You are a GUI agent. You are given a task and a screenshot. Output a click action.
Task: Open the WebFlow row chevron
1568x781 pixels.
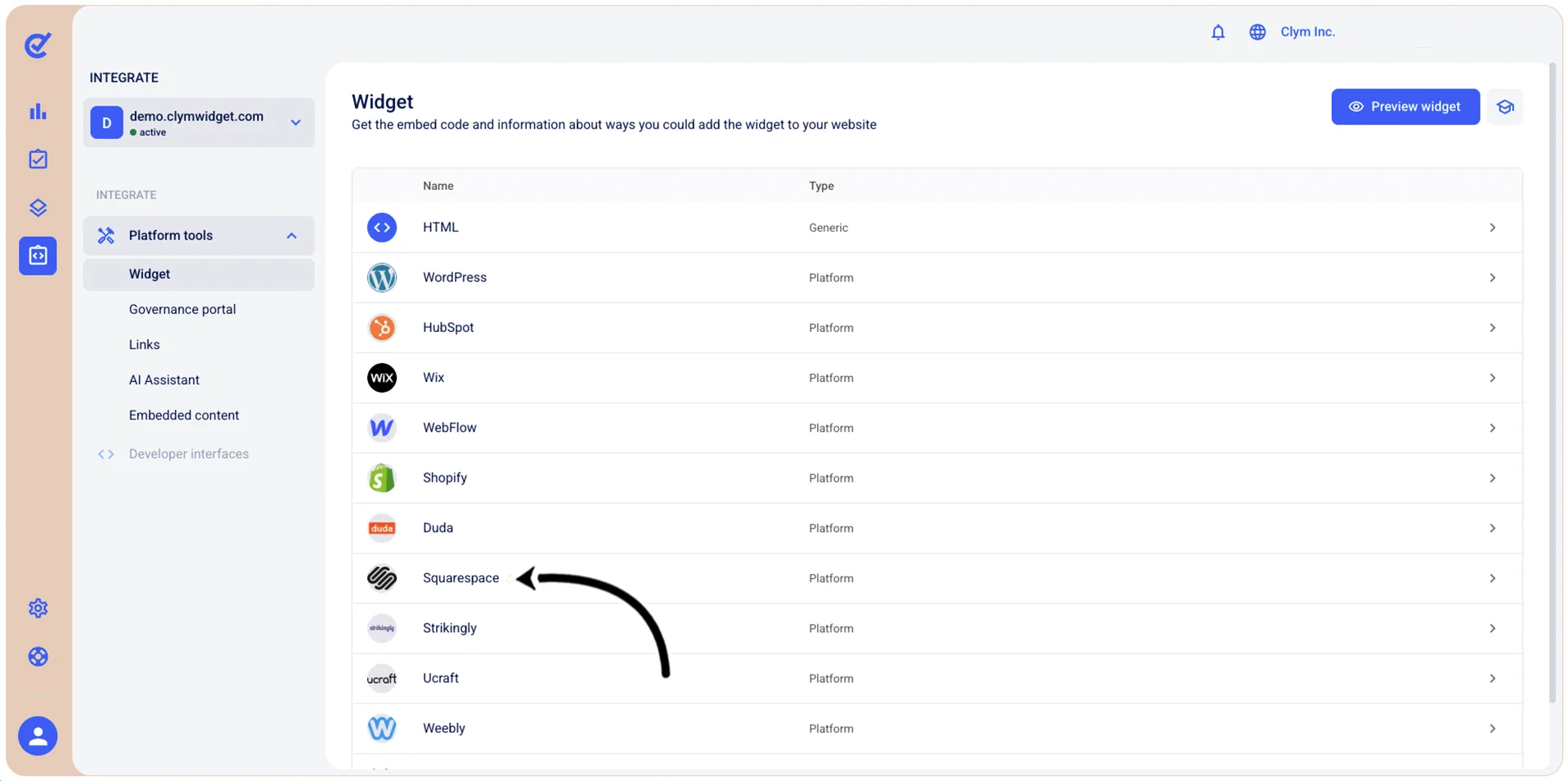click(1492, 429)
